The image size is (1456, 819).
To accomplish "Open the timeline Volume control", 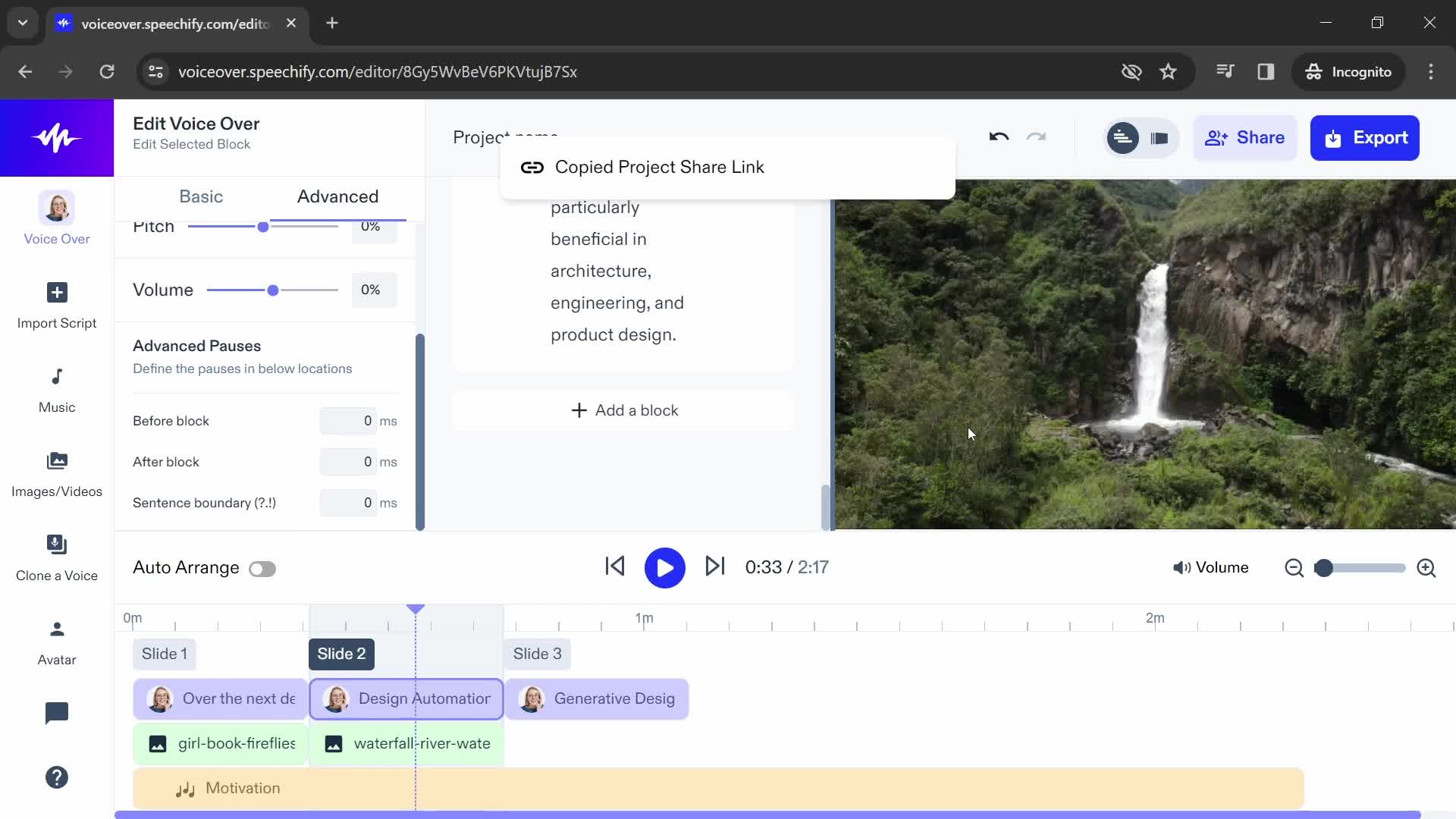I will pos(1211,567).
